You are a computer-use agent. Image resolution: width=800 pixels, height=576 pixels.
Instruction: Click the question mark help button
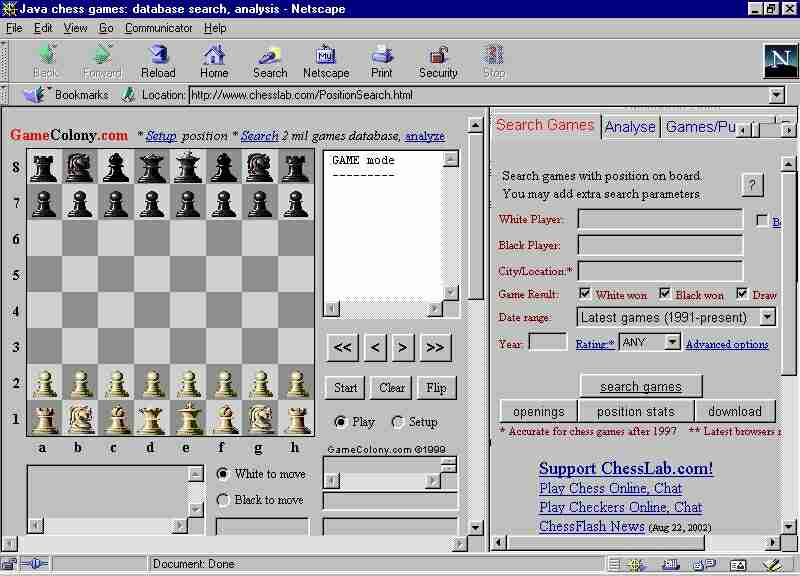[752, 185]
